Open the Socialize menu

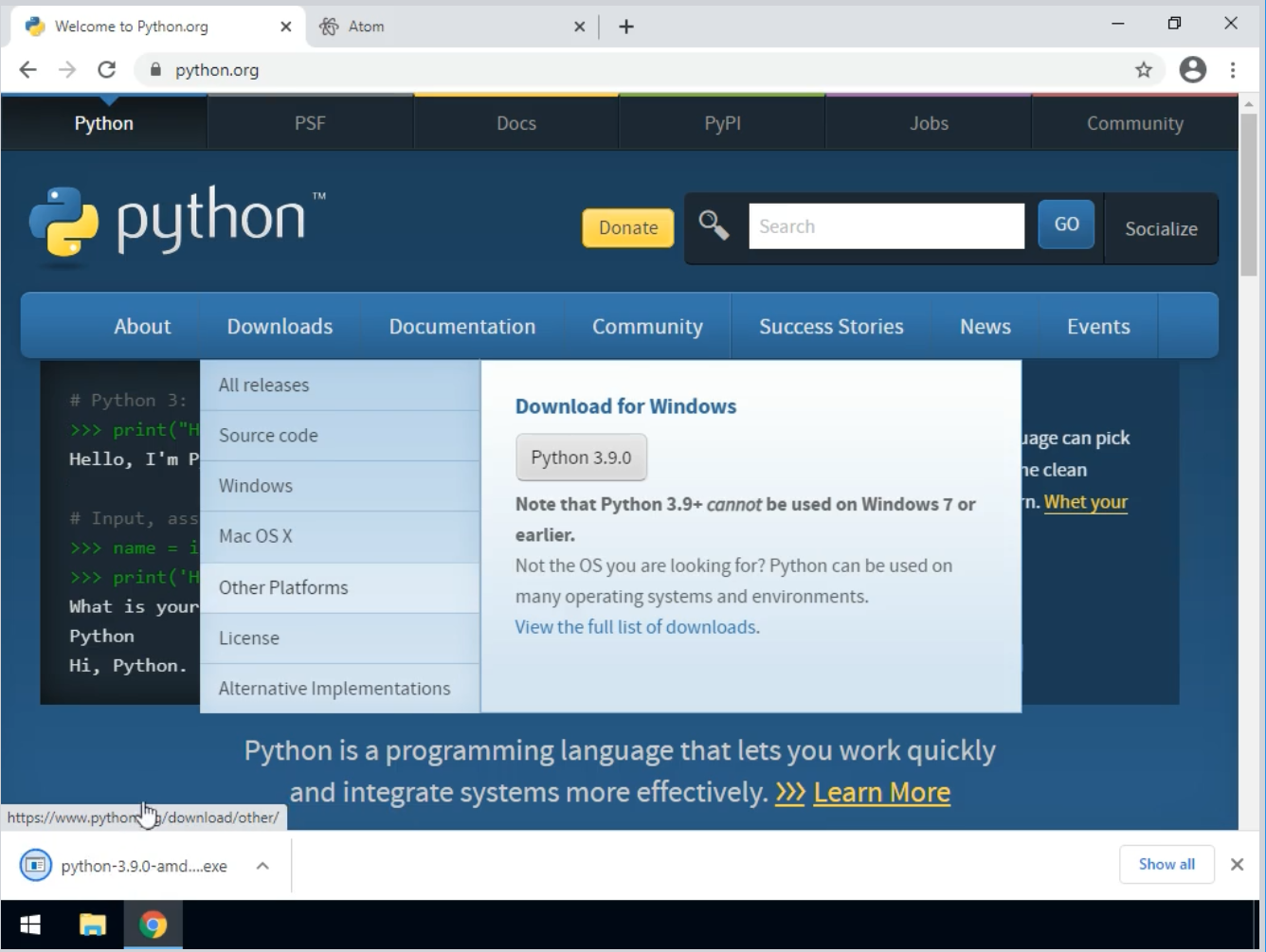(x=1161, y=228)
